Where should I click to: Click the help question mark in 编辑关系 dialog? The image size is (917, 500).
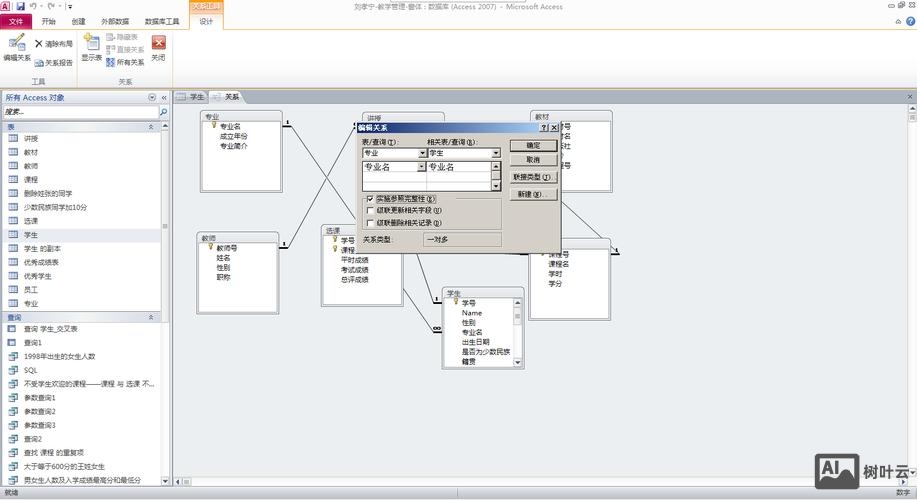click(x=543, y=128)
